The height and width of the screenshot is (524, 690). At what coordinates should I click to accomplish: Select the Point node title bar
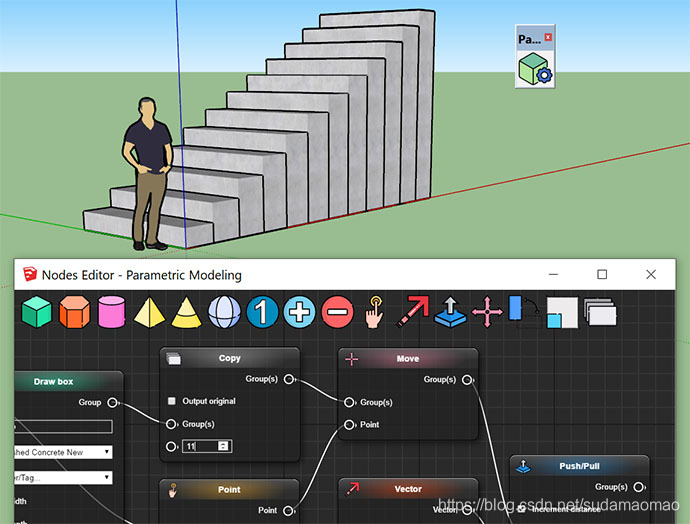click(x=229, y=489)
